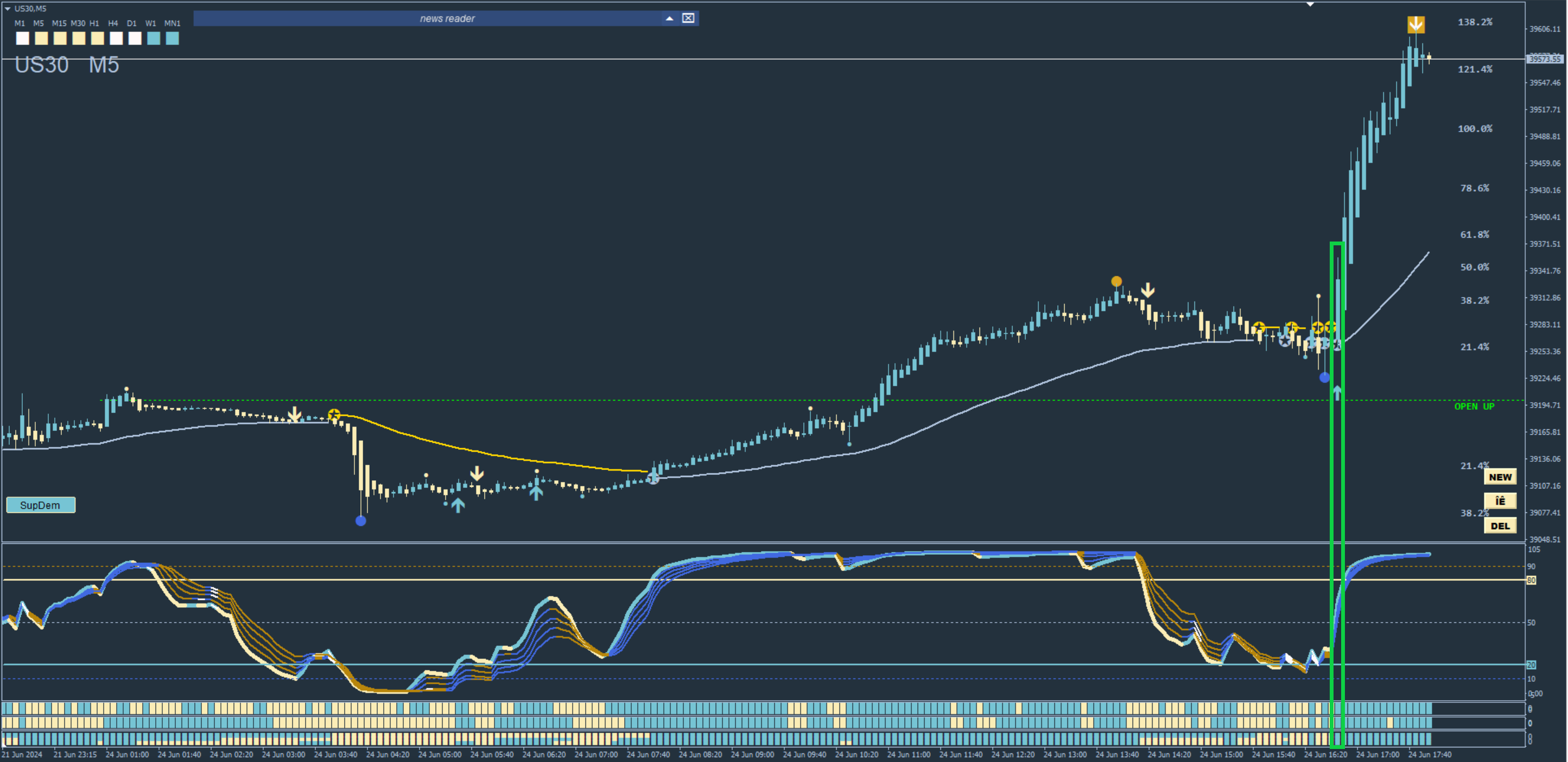Select the M15 timeframe label
This screenshot has width=1568, height=762.
pos(59,23)
